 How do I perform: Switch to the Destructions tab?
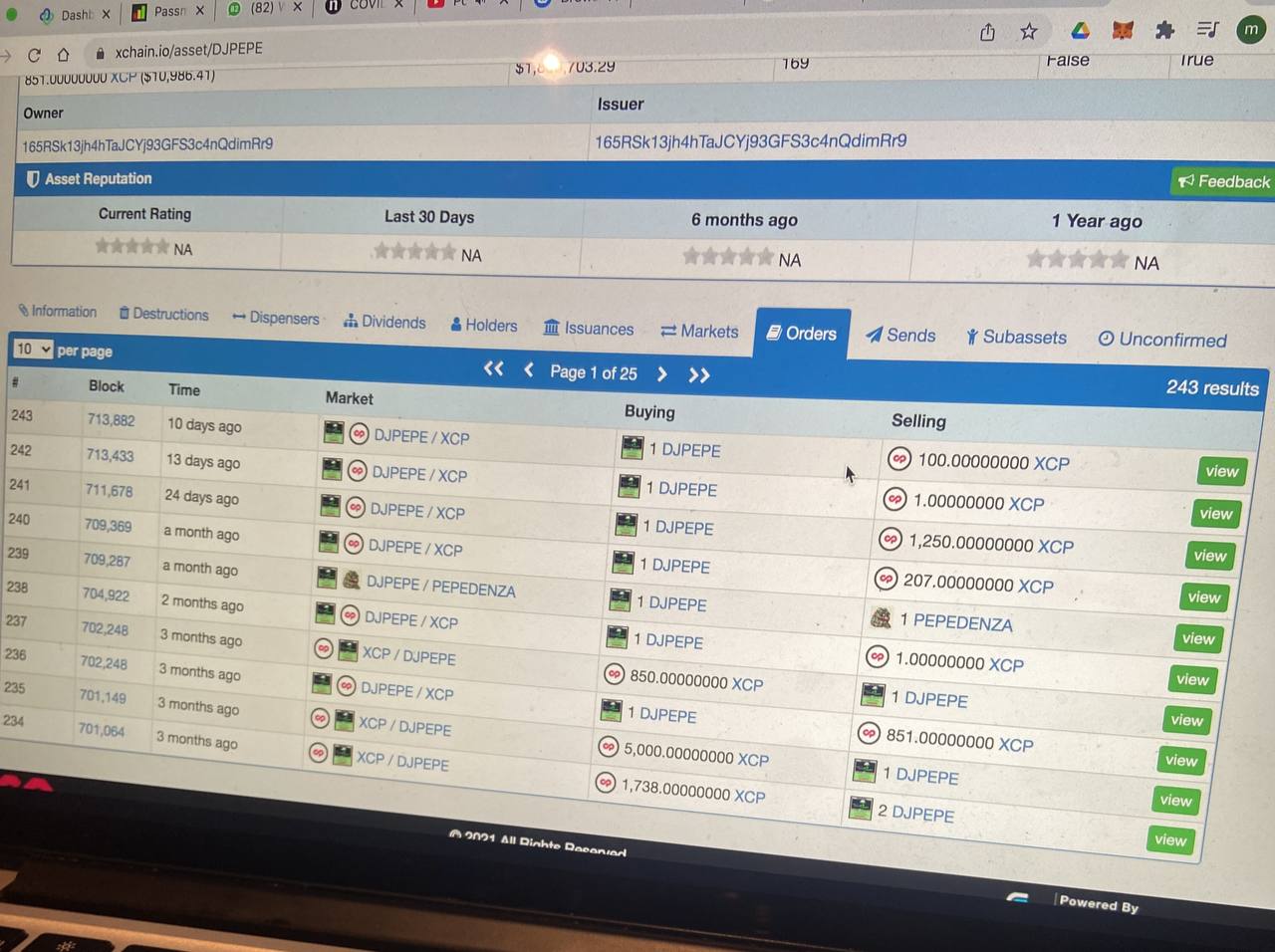point(164,314)
